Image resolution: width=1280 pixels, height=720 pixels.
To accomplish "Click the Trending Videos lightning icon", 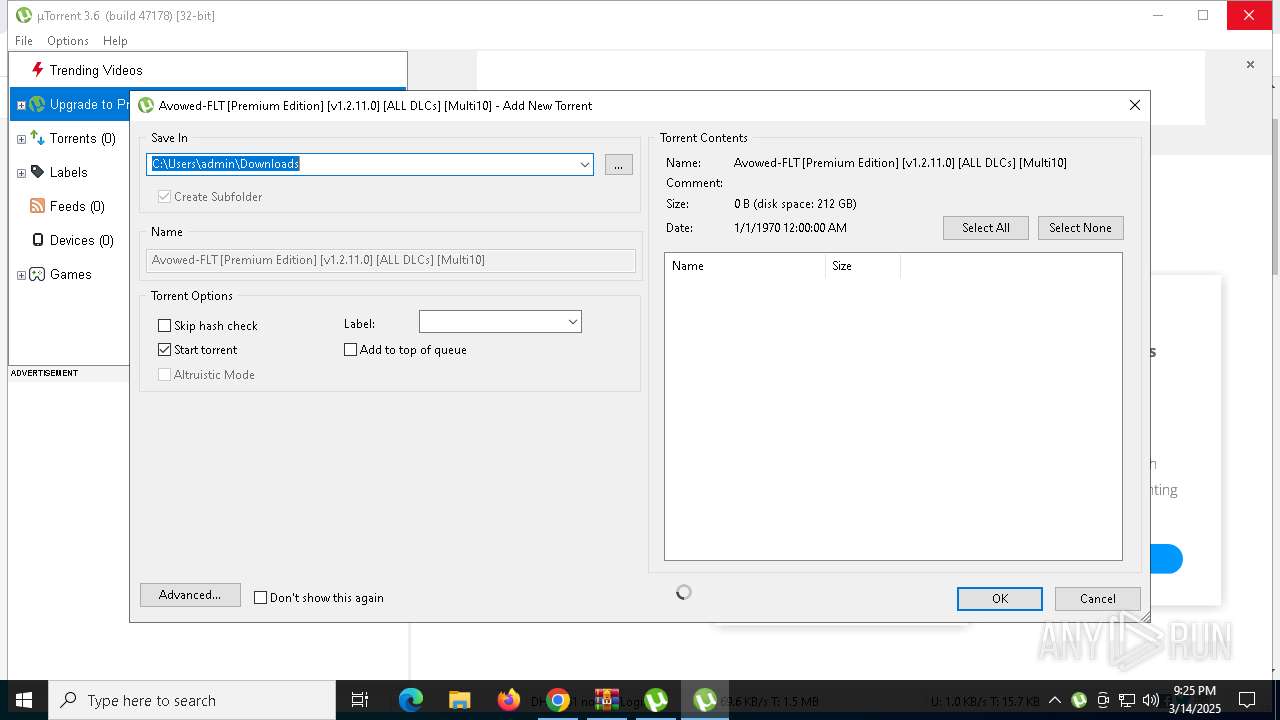I will (x=38, y=70).
